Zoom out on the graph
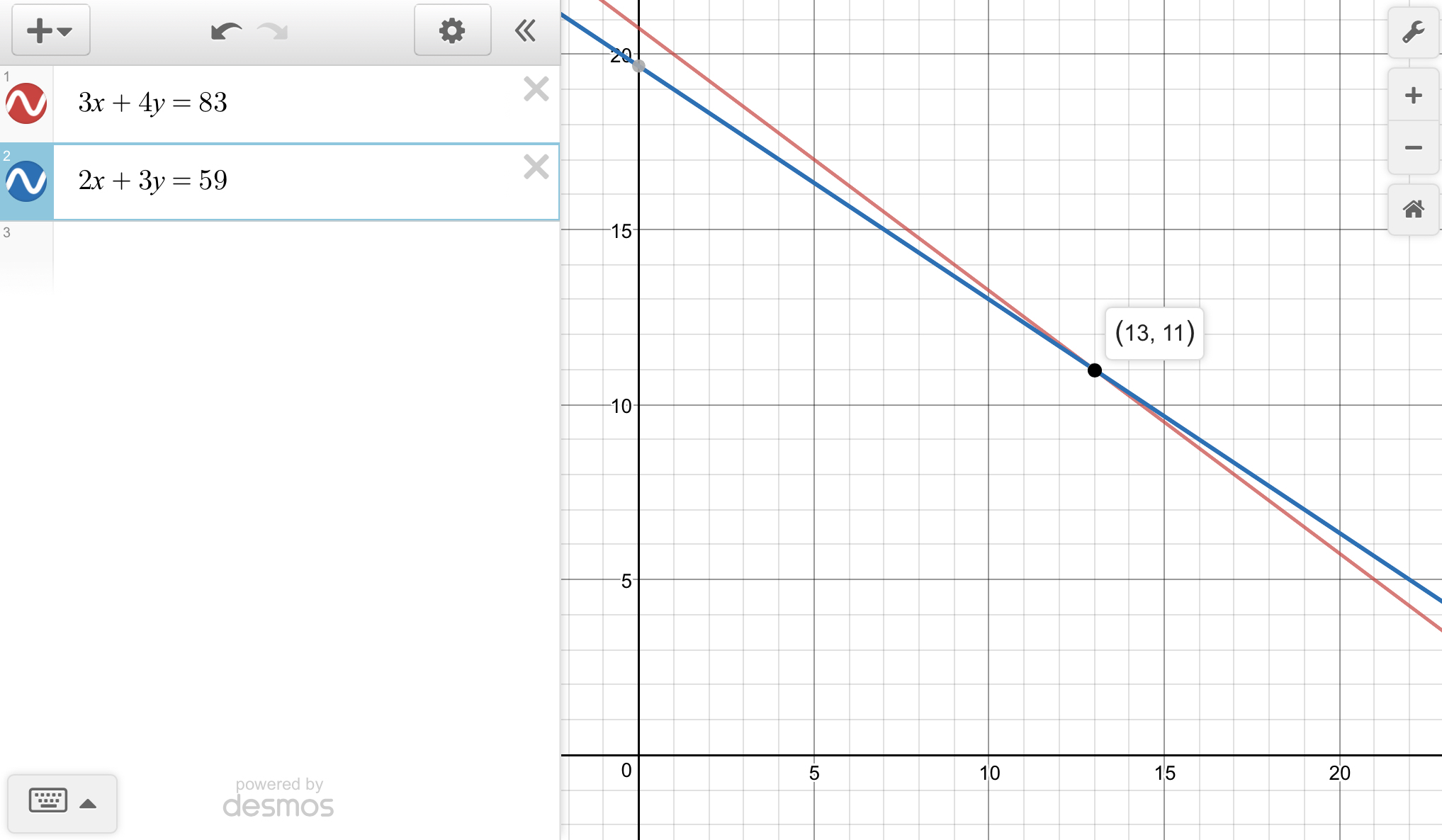The image size is (1442, 840). point(1413,148)
